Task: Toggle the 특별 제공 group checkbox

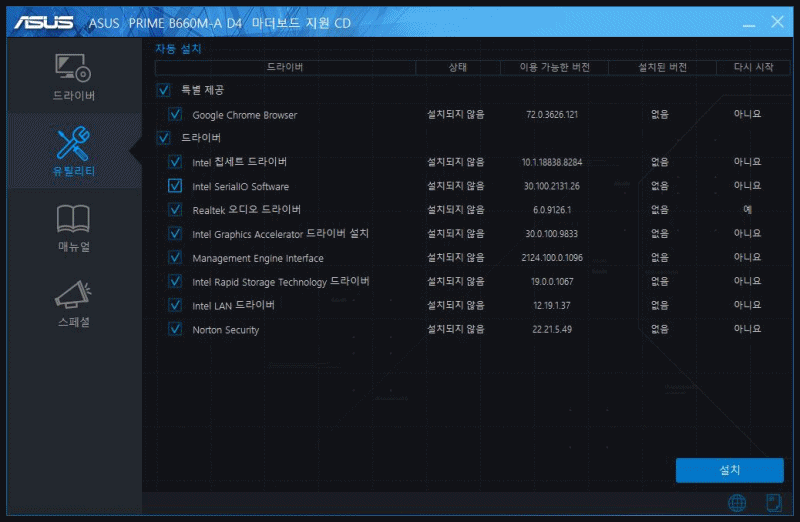Action: [163, 90]
